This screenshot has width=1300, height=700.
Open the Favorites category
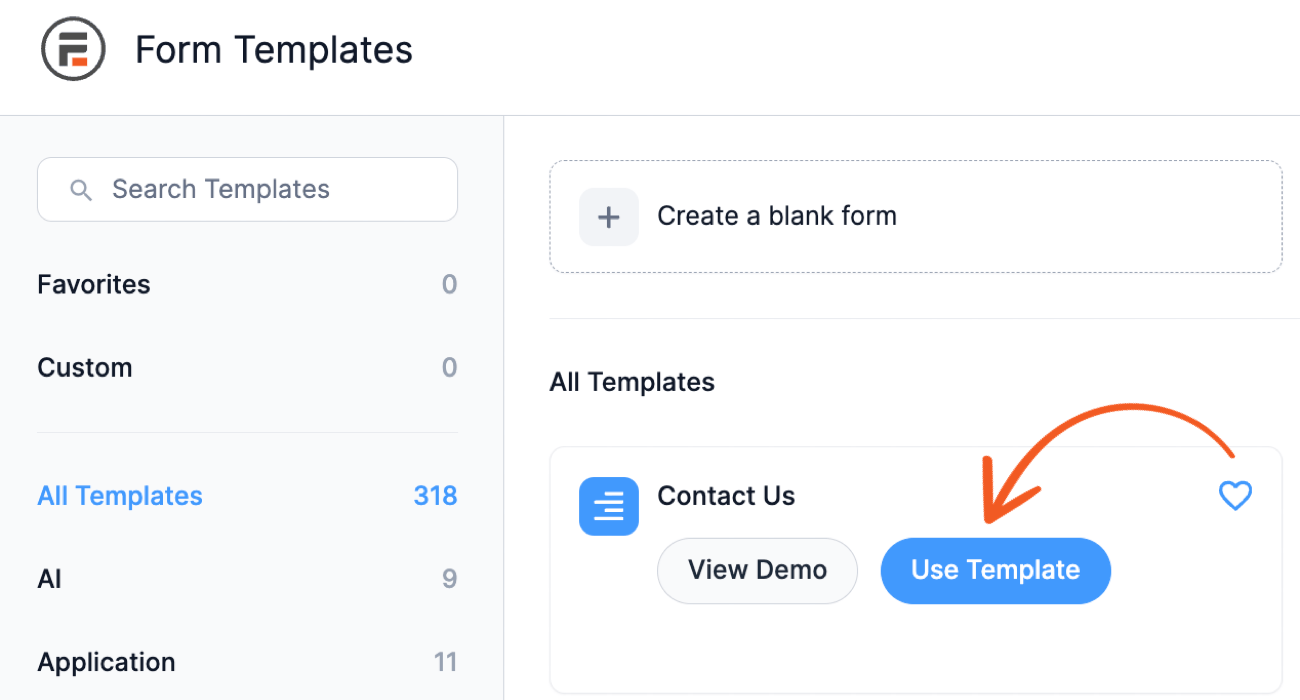tap(94, 285)
